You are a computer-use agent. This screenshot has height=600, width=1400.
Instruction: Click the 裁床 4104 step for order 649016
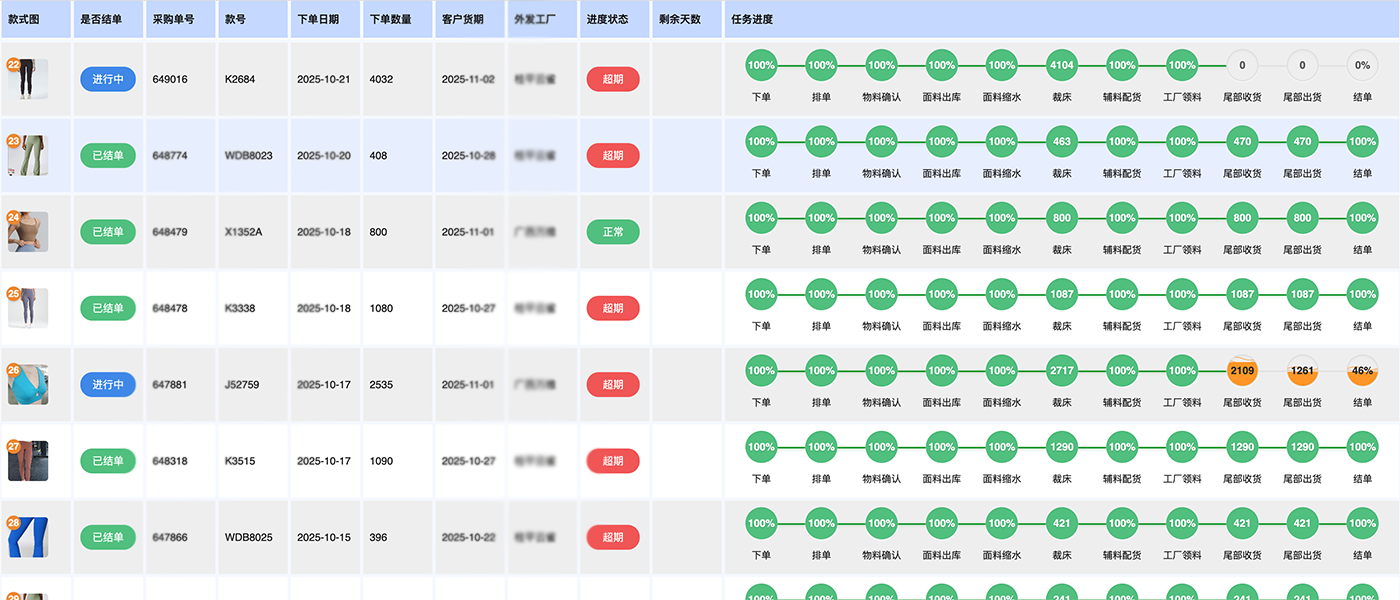click(x=1061, y=65)
